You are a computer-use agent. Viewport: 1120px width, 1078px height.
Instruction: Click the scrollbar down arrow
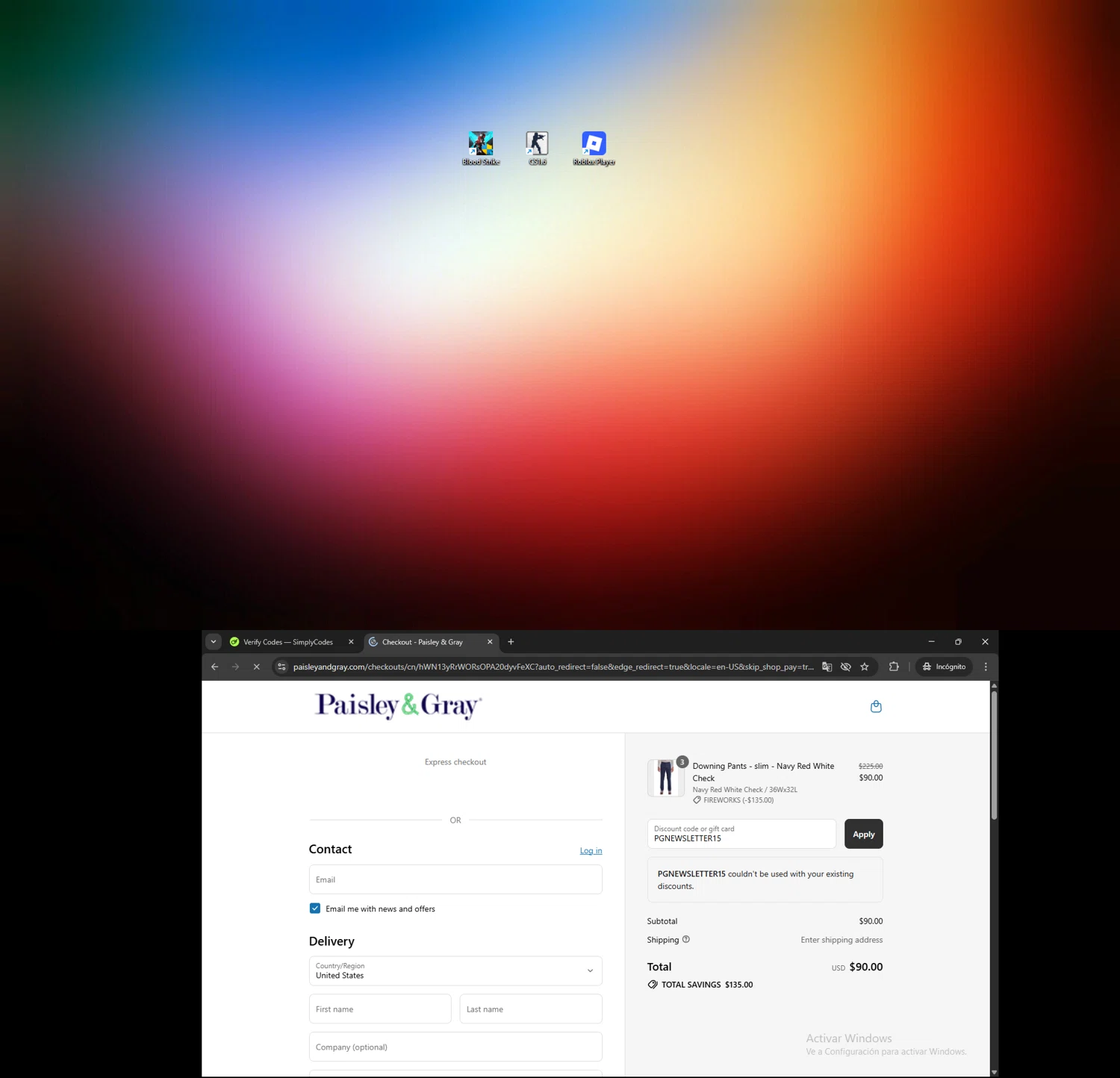[x=994, y=1072]
